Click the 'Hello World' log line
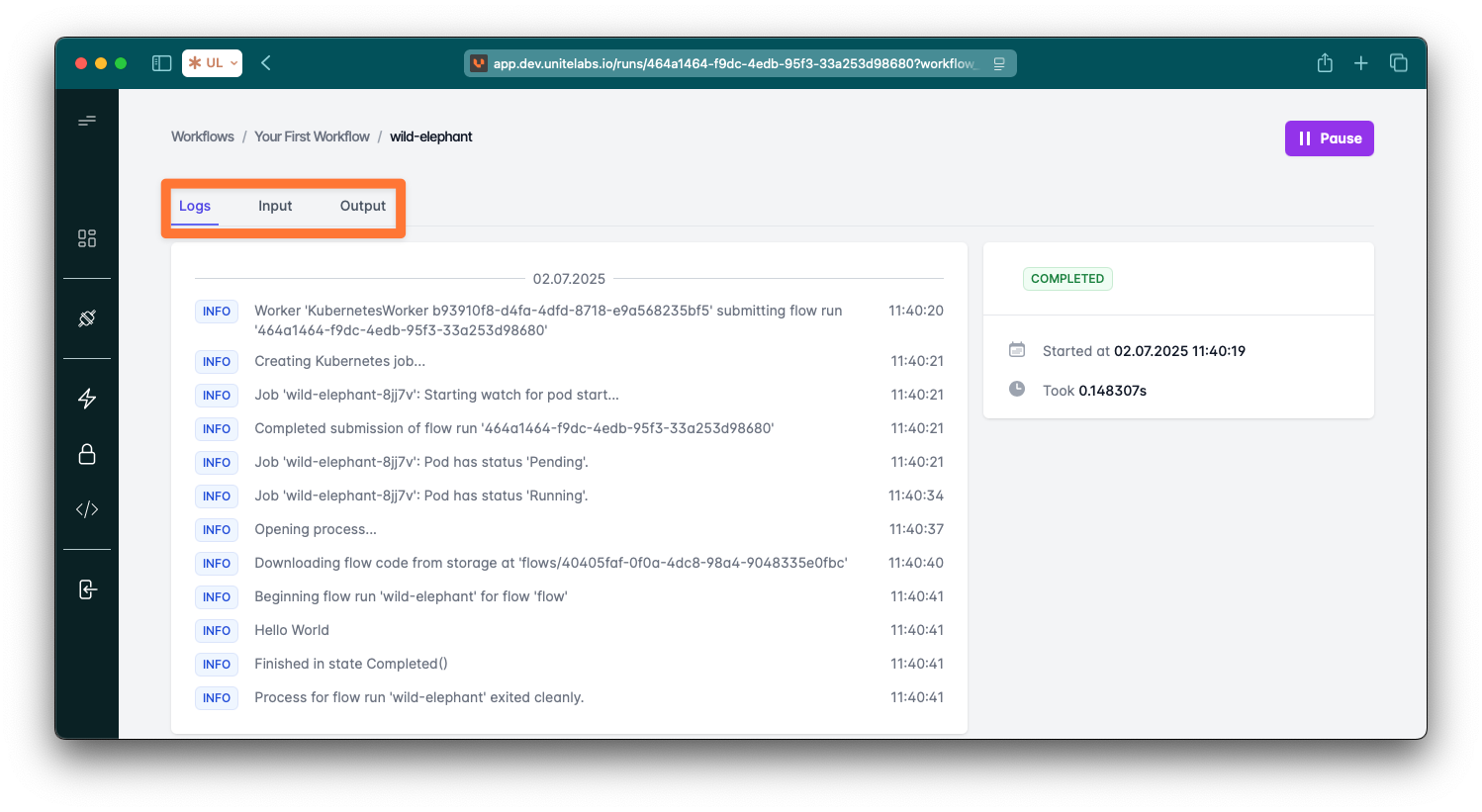Image resolution: width=1482 pixels, height=812 pixels. tap(292, 630)
